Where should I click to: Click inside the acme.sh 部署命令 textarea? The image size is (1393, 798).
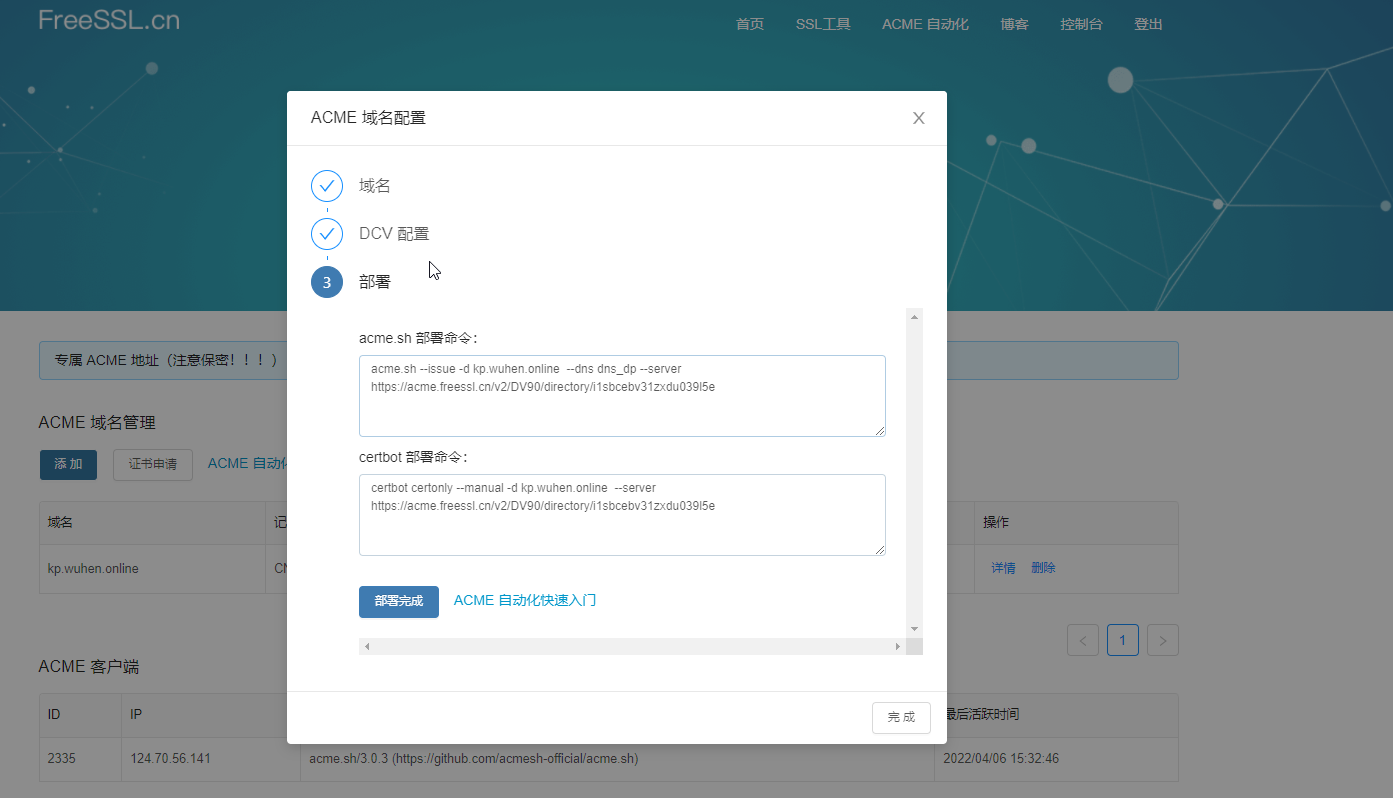pyautogui.click(x=622, y=396)
